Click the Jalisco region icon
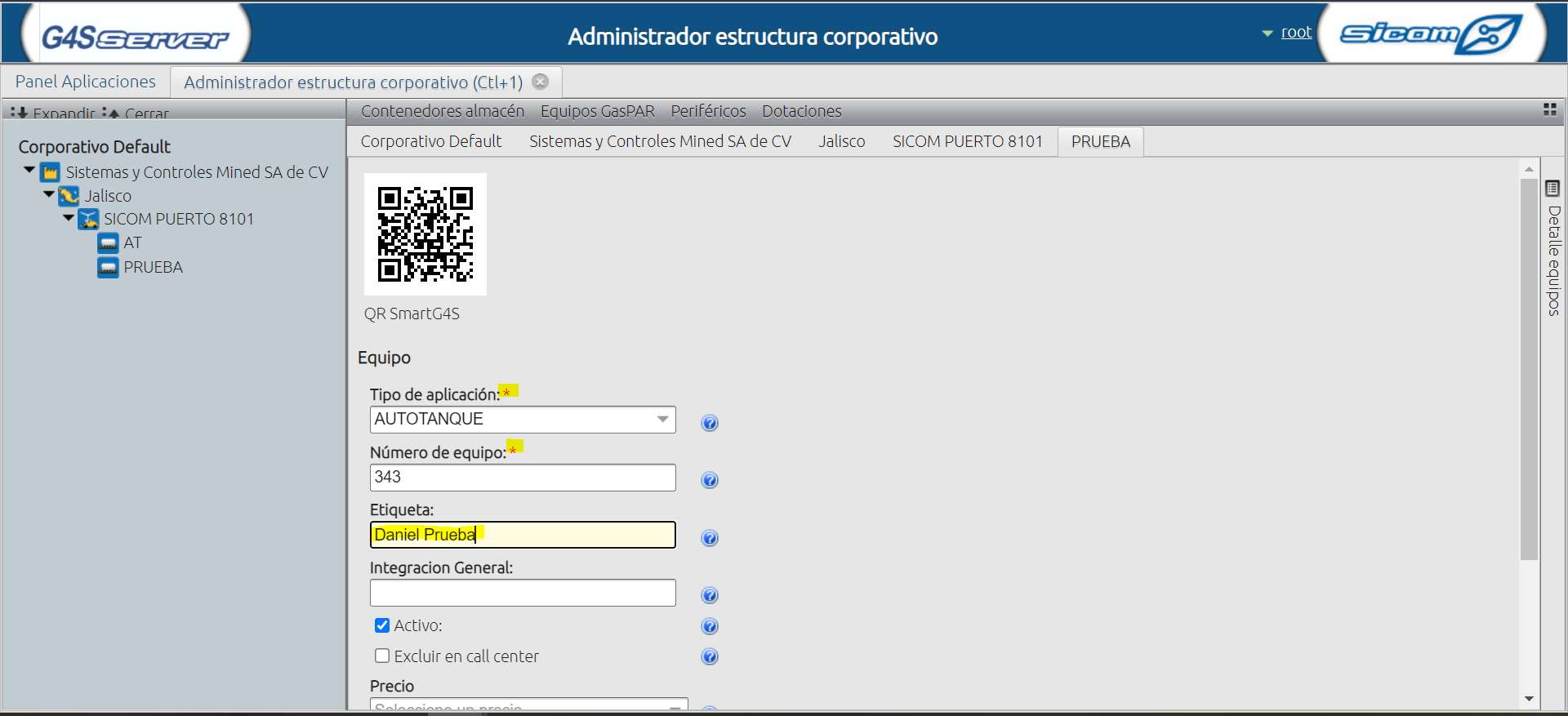 69,196
